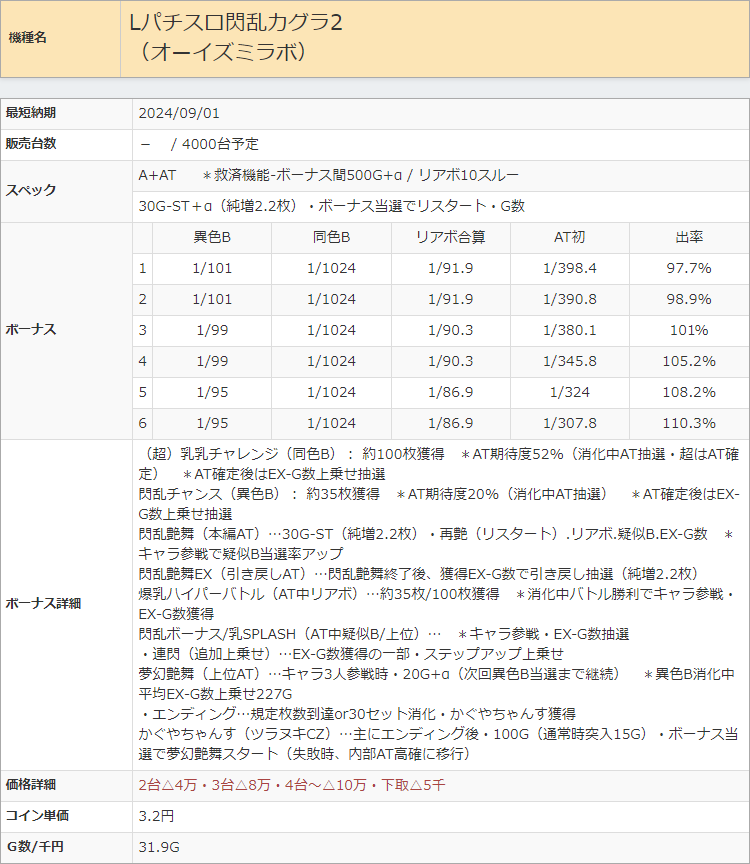Select the machine name title Lパチスロ閃乱カグラ2
The height and width of the screenshot is (864, 750).
[235, 23]
